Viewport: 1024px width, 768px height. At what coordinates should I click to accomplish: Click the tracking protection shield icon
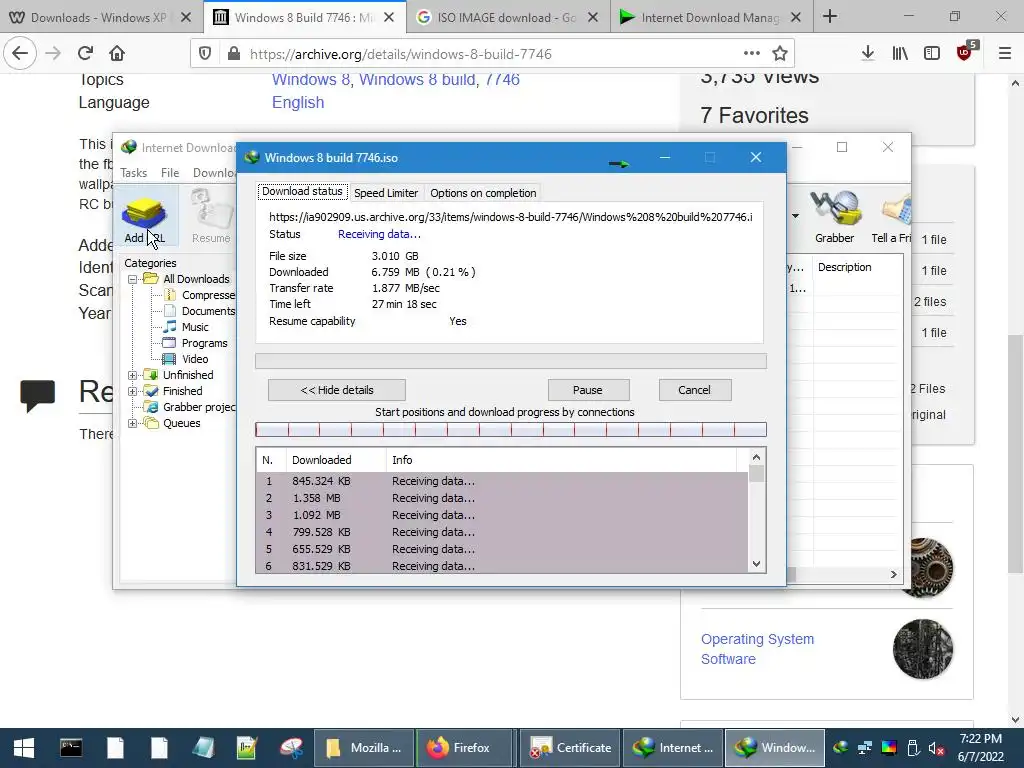pos(205,54)
